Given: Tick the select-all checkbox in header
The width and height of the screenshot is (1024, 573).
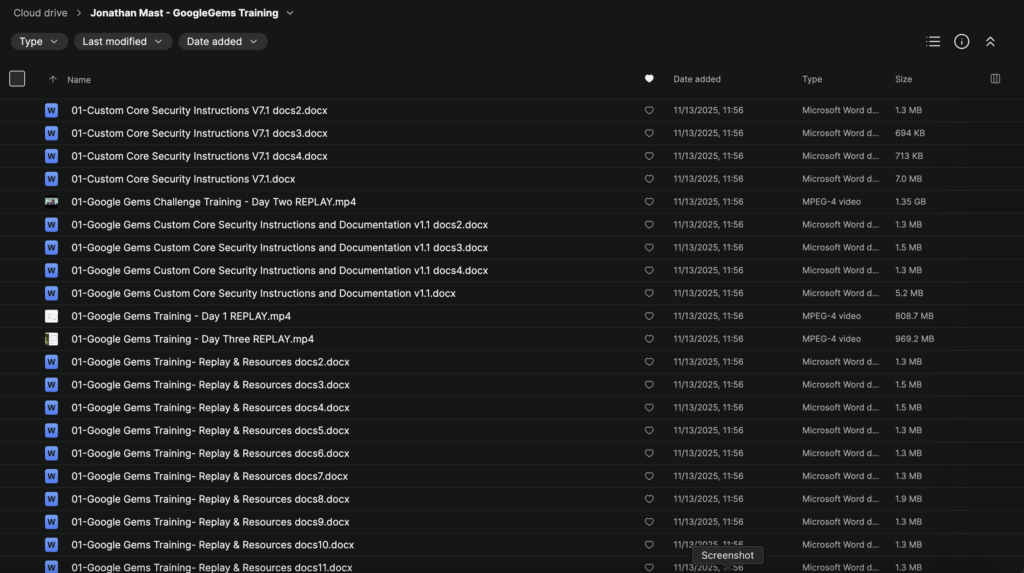Looking at the screenshot, I should 17,79.
